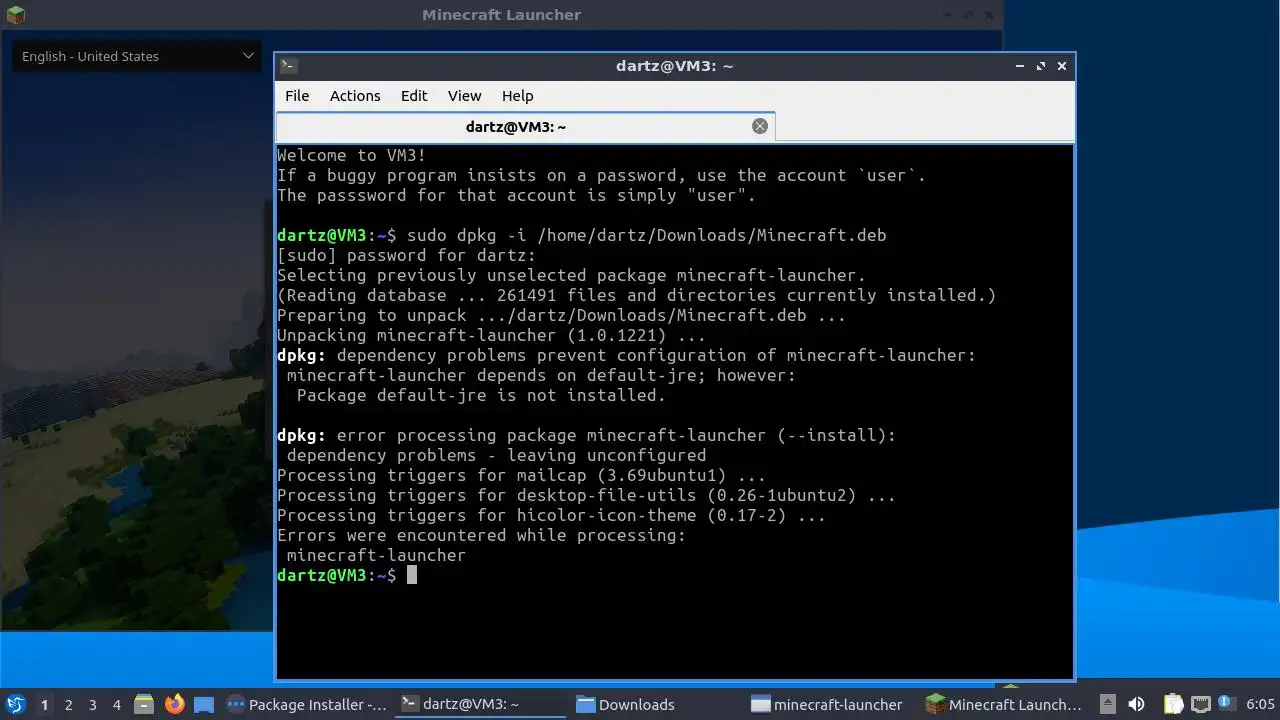Open the LXQt application menu
This screenshot has width=1280, height=720.
(x=15, y=704)
